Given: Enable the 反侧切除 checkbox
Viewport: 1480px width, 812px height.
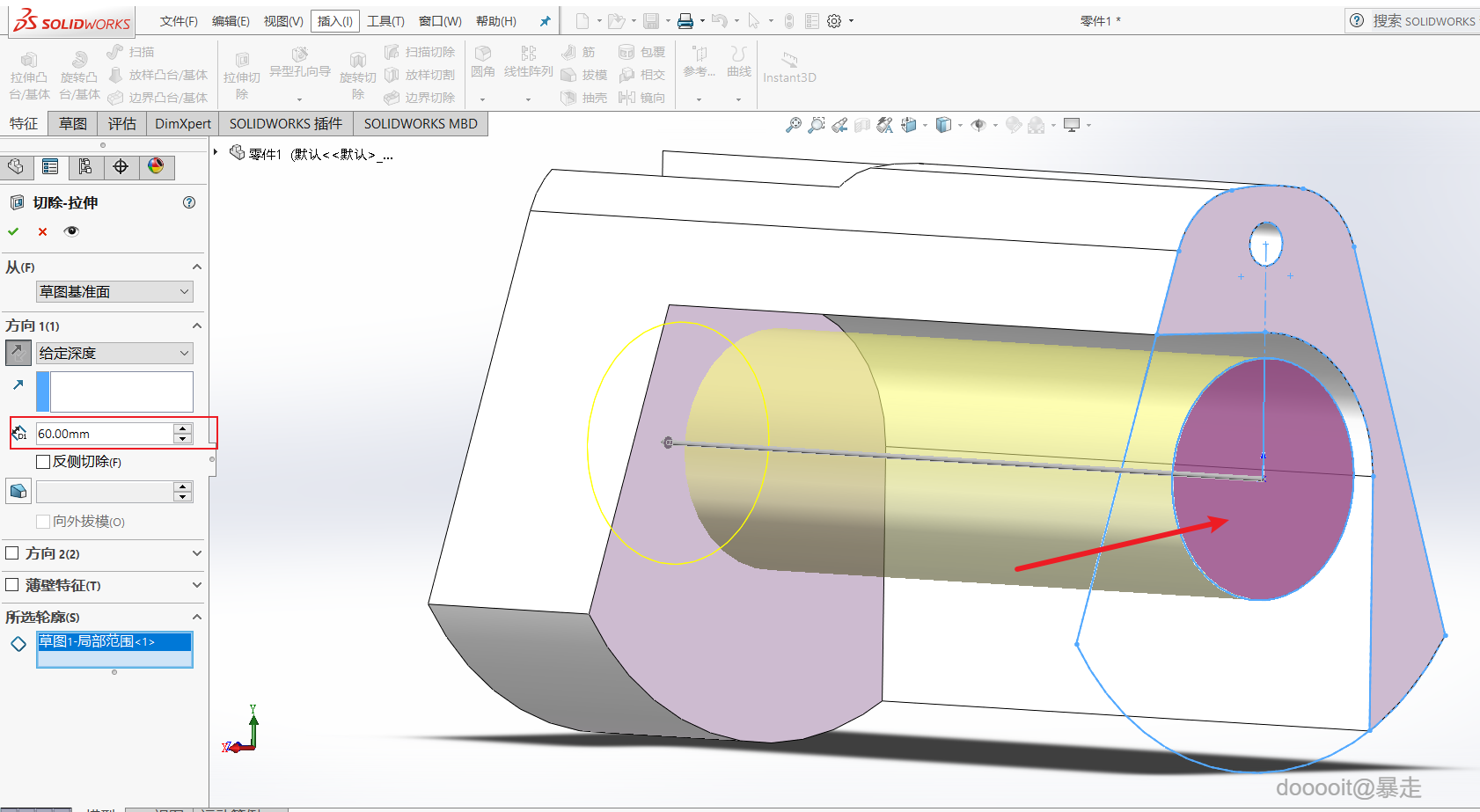Looking at the screenshot, I should pyautogui.click(x=43, y=462).
